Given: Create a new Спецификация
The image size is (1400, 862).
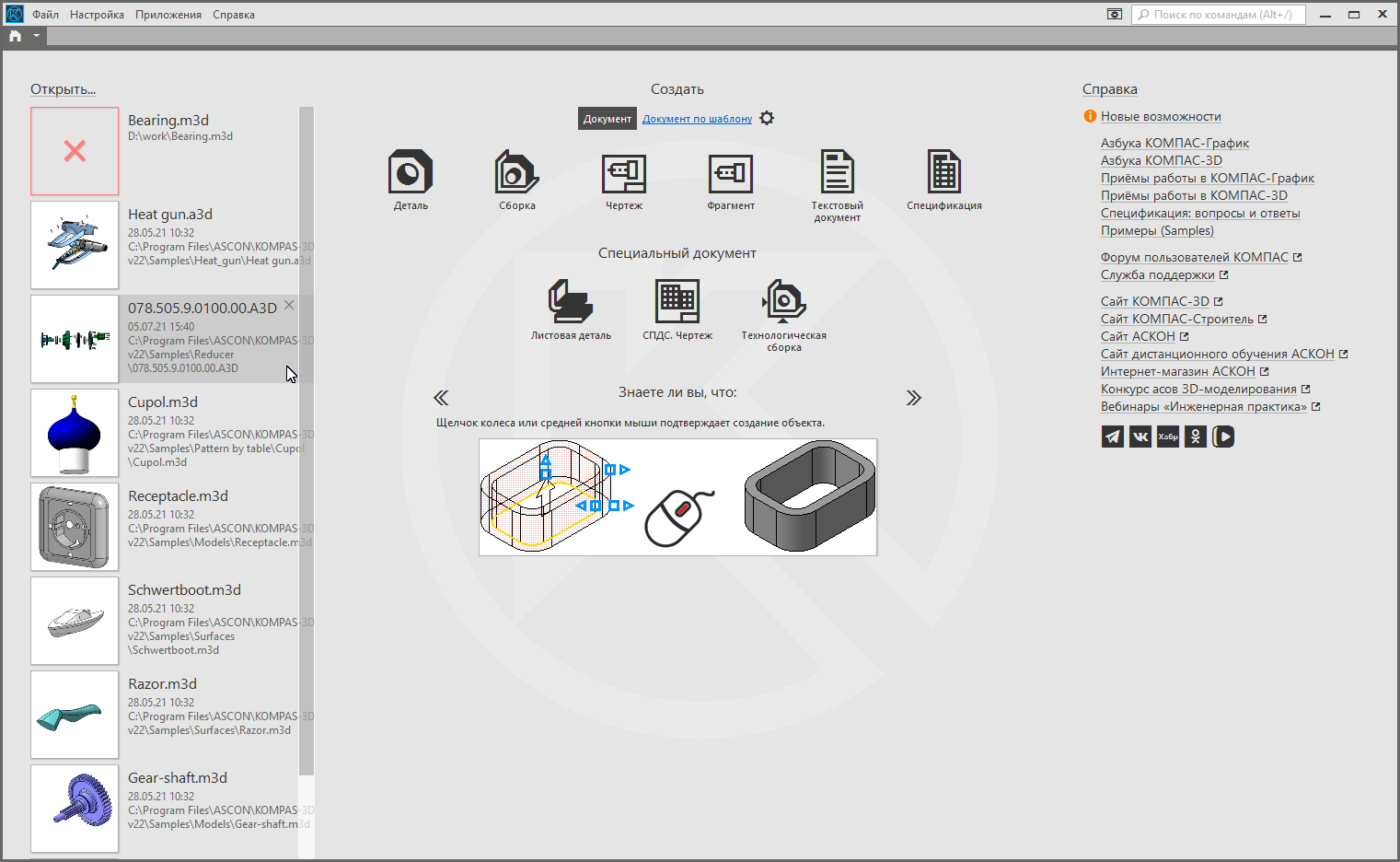Looking at the screenshot, I should pyautogui.click(x=943, y=174).
